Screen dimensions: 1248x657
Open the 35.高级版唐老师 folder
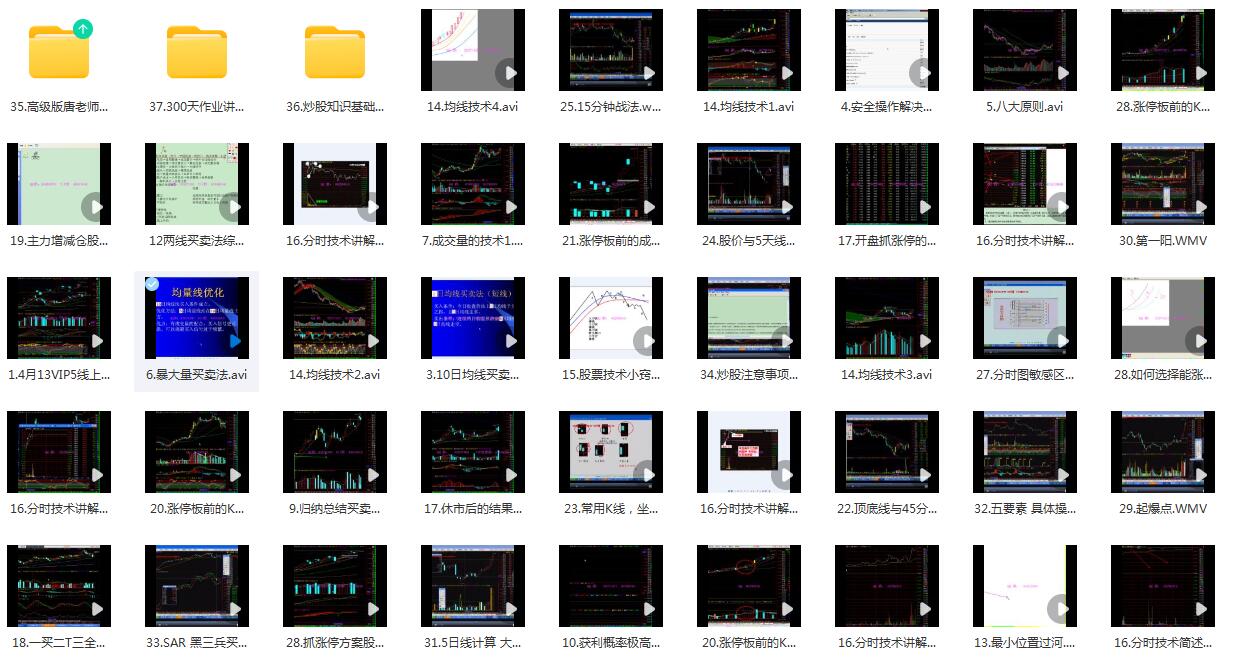pyautogui.click(x=59, y=52)
